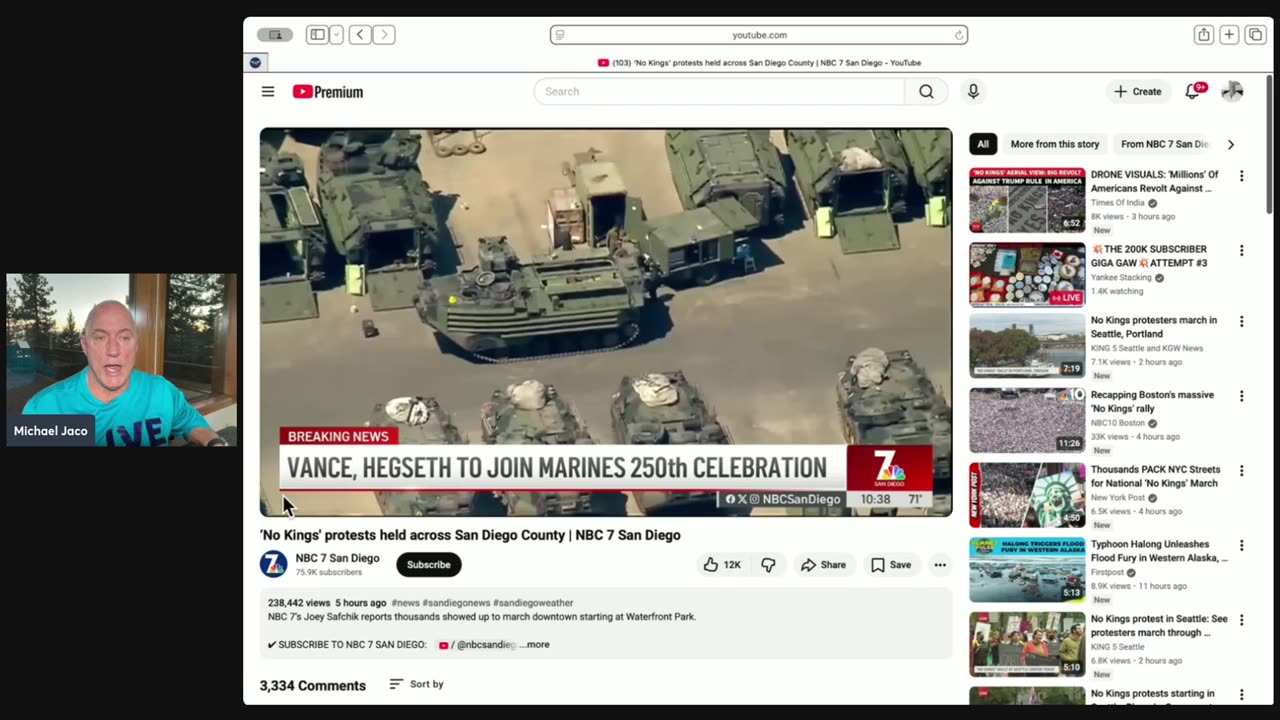Save the video to a playlist
Image resolution: width=1280 pixels, height=720 pixels.
coord(891,565)
